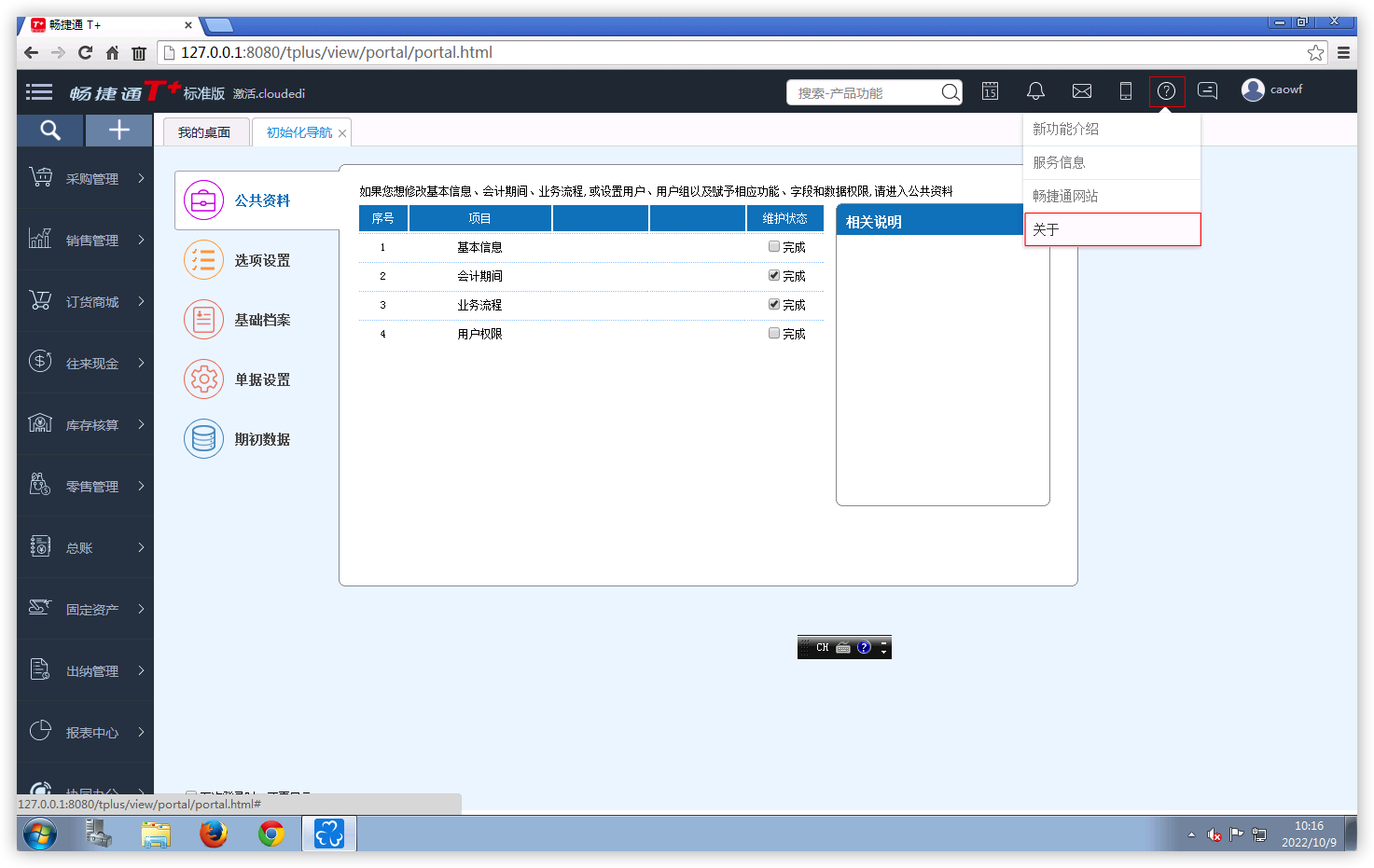Viewport: 1374px width, 868px height.
Task: Click the help question-mark icon
Action: tap(1167, 91)
